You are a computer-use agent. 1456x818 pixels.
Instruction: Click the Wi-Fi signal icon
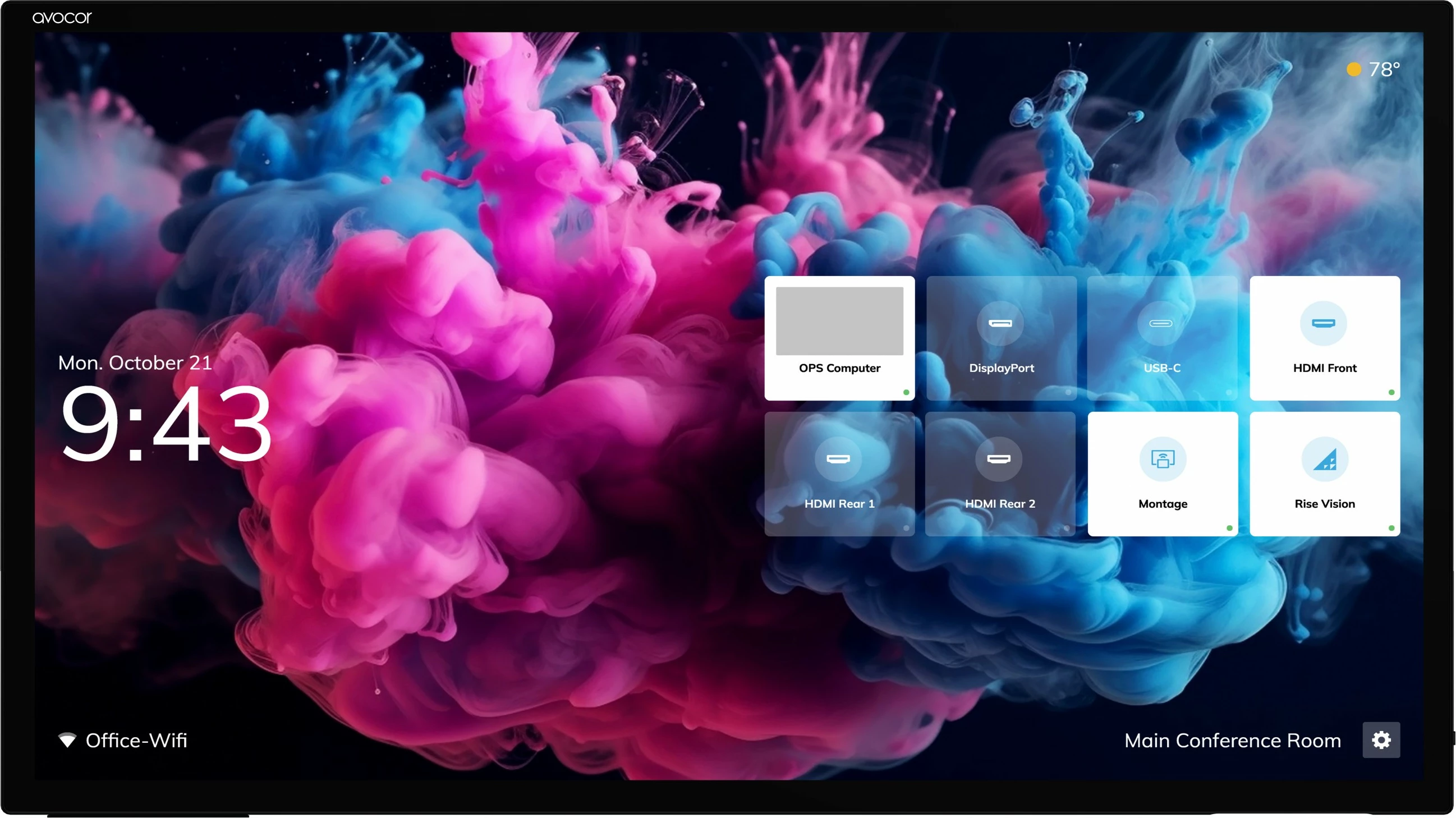(x=67, y=740)
